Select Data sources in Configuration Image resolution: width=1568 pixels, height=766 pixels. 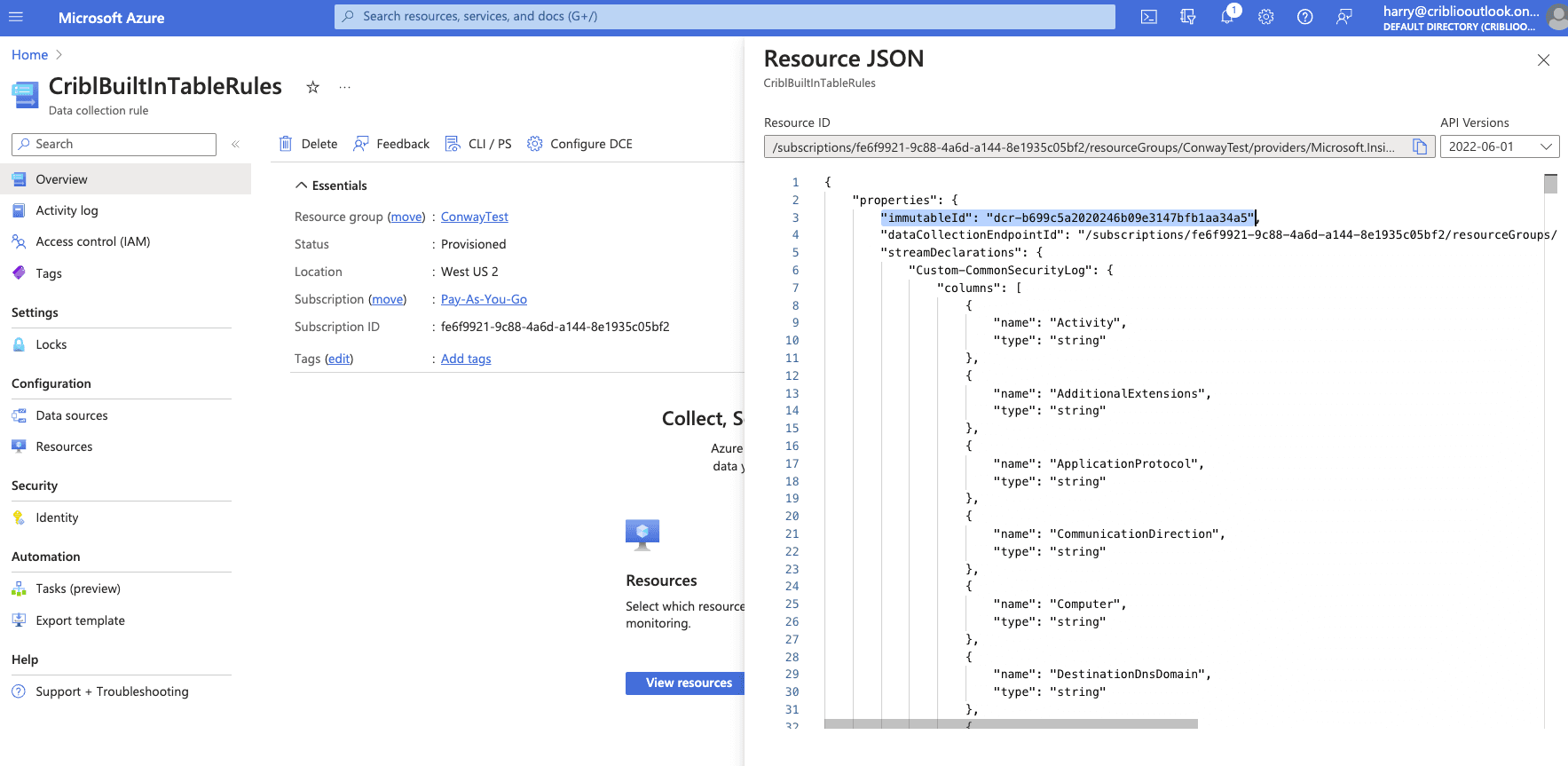71,415
